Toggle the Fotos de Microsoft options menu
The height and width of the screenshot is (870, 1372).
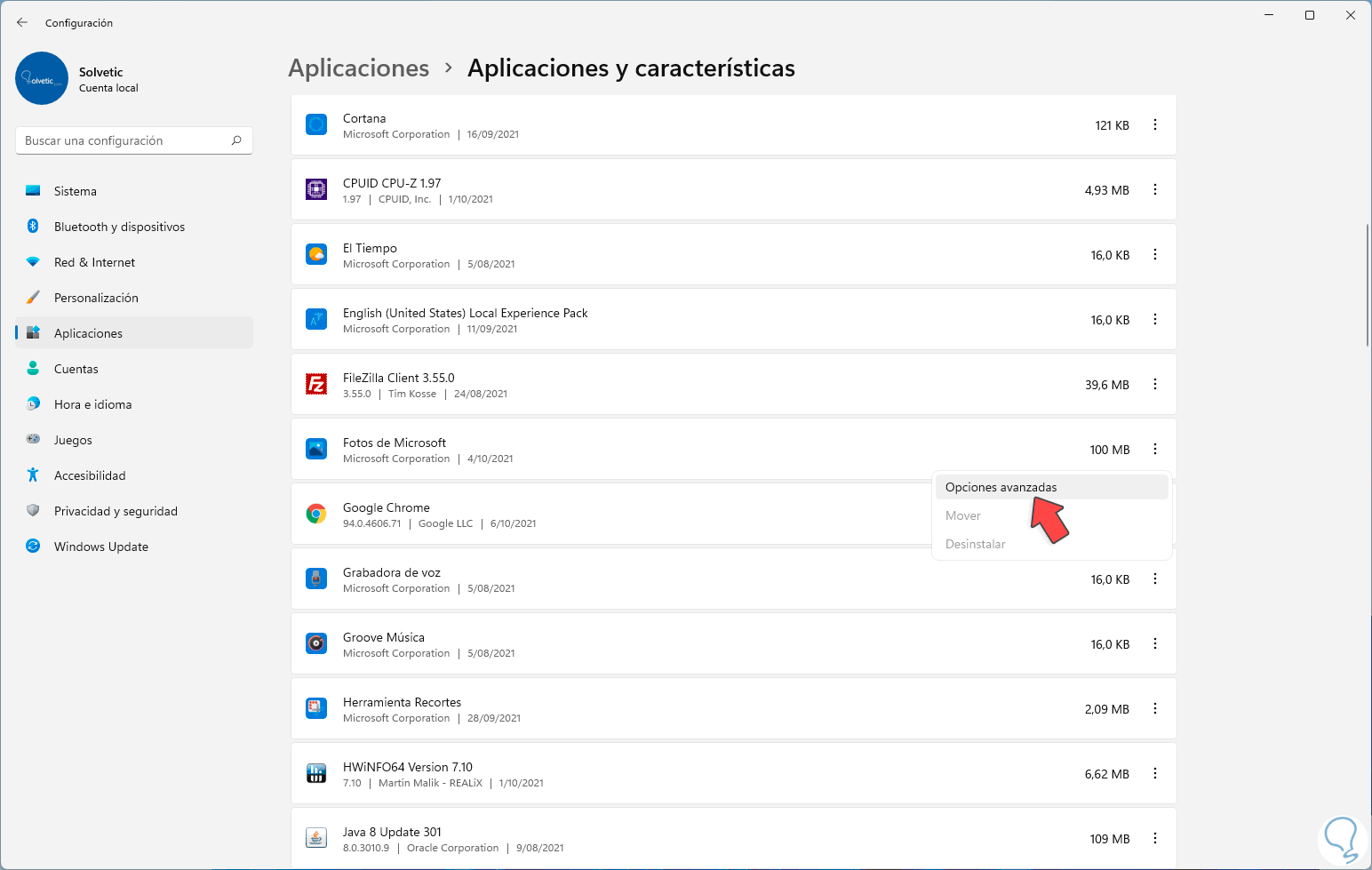pyautogui.click(x=1155, y=450)
